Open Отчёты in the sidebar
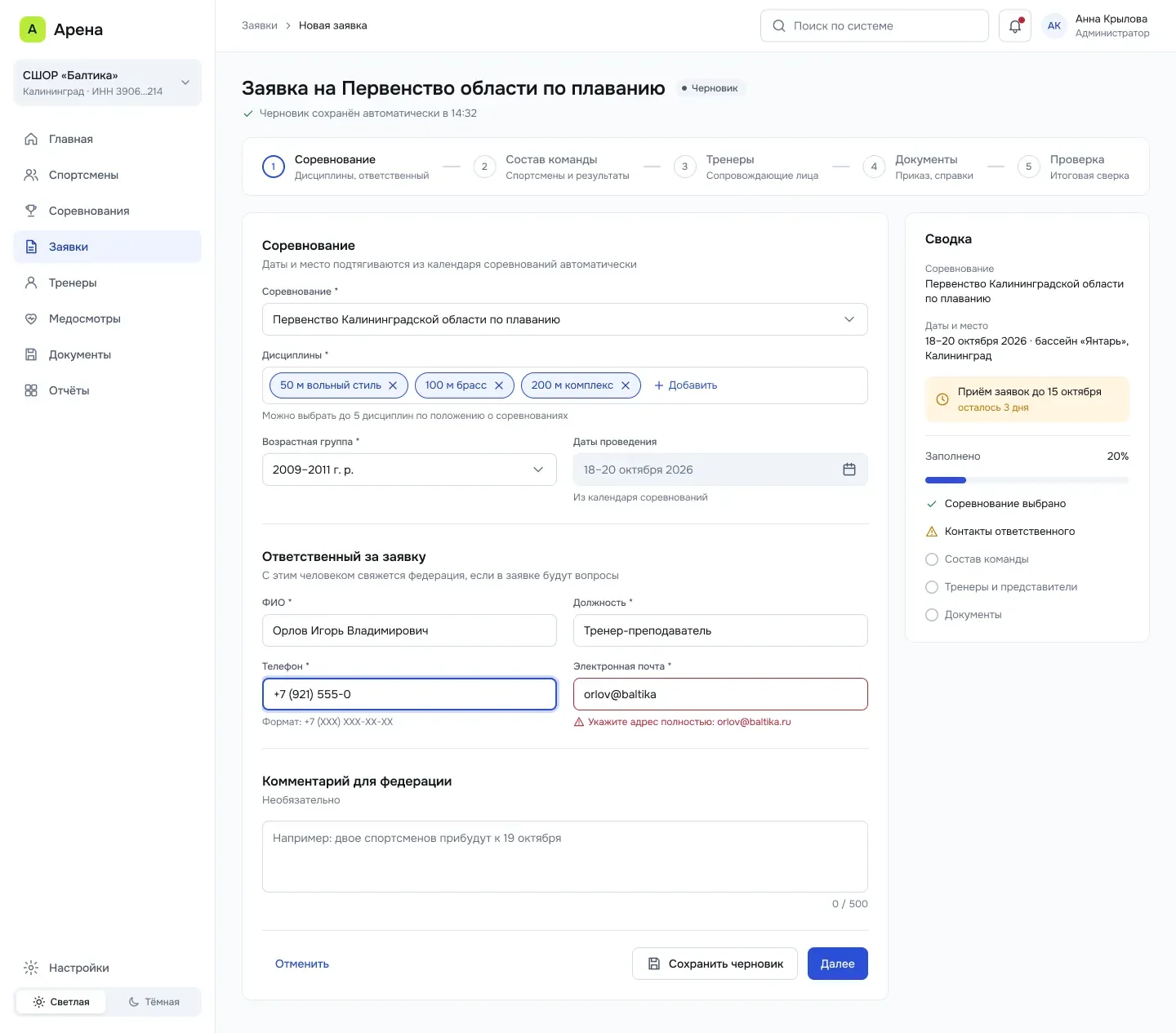 pos(107,390)
